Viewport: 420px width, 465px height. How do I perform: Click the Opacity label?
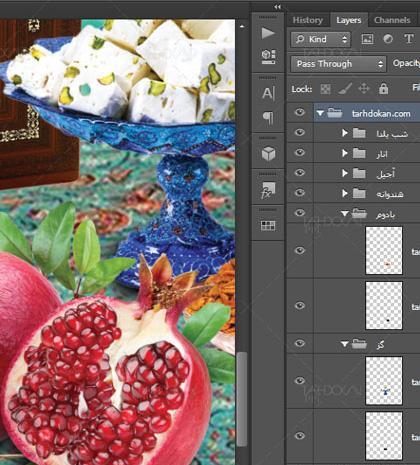point(406,63)
